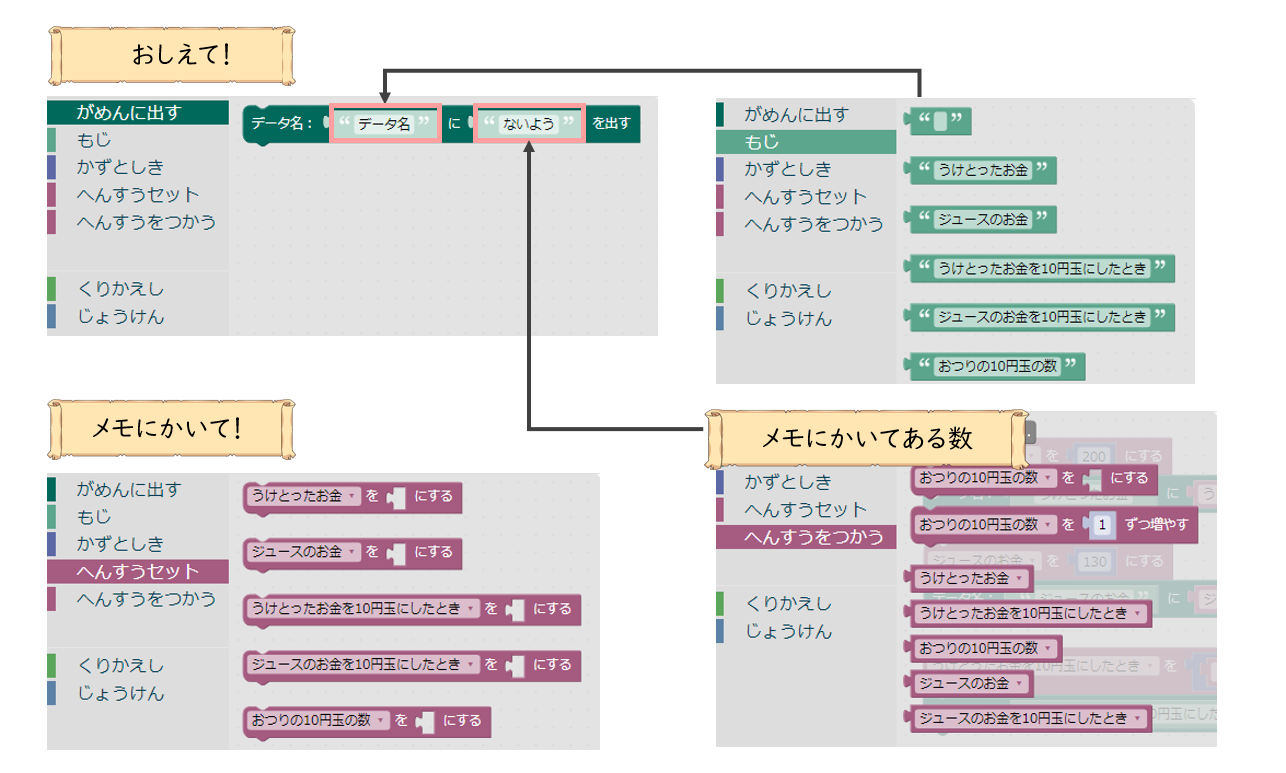1286x773 pixels.
Task: Click the メモにかいてある数 scroll banner
Action: coord(866,438)
